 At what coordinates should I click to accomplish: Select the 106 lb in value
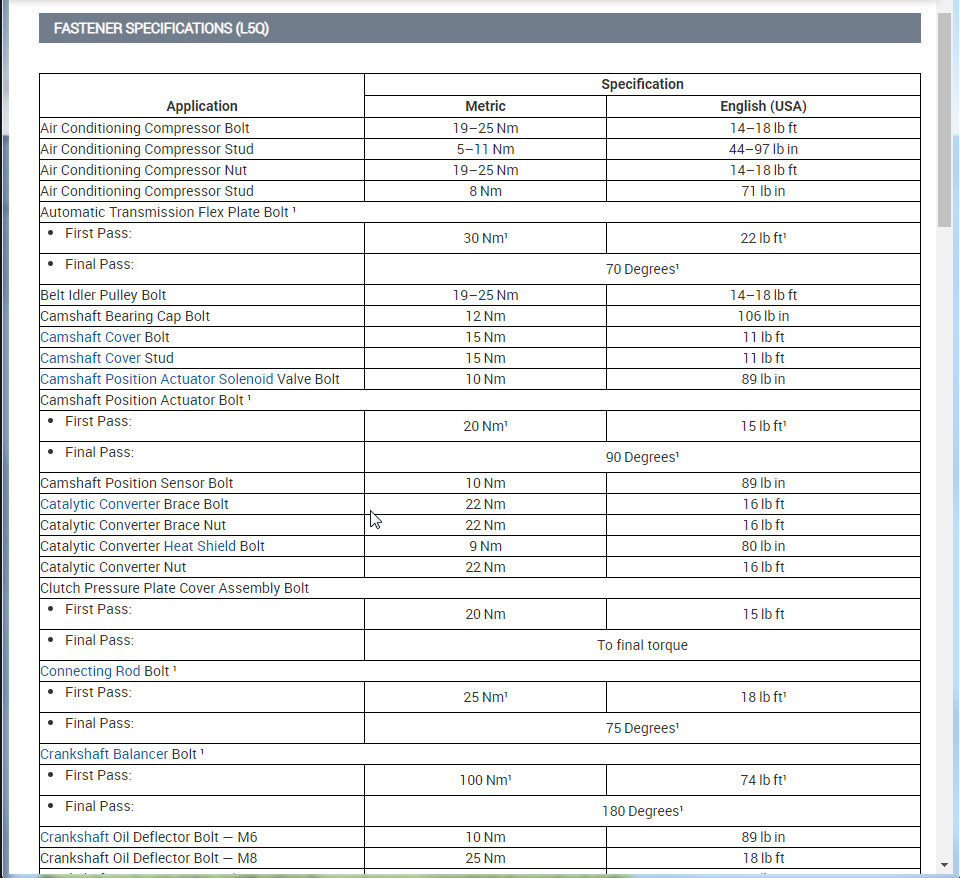763,316
